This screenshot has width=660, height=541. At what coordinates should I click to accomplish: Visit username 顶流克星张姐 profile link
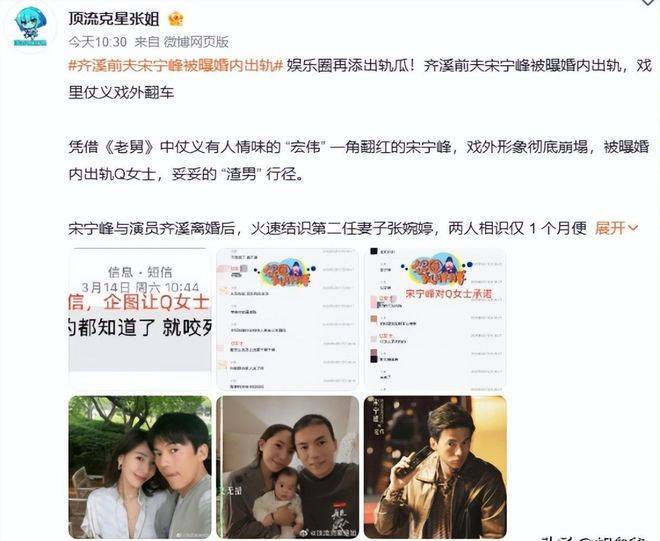[114, 19]
